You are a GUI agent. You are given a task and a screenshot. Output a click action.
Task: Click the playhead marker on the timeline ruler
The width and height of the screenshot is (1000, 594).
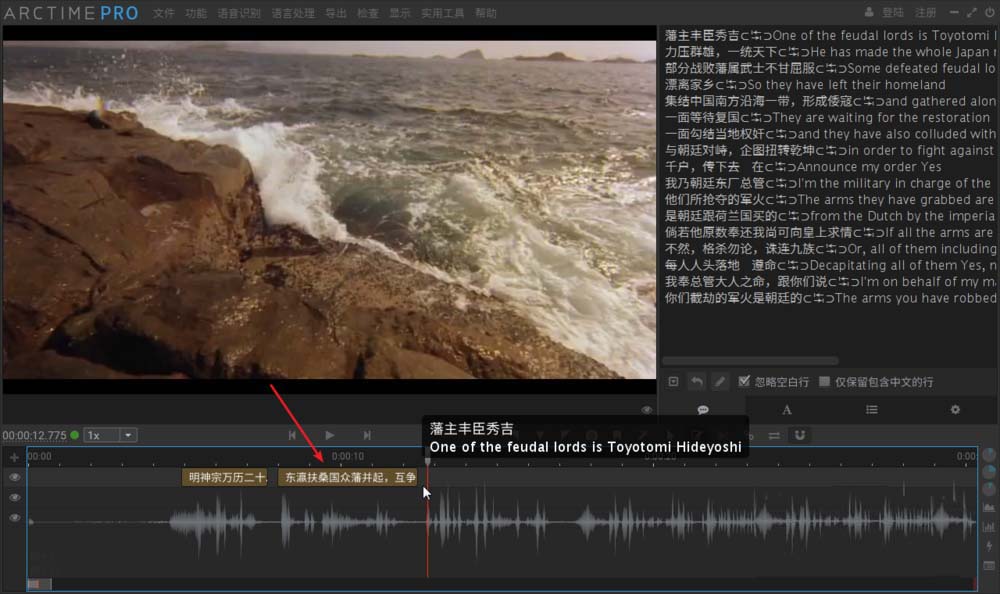(x=427, y=461)
